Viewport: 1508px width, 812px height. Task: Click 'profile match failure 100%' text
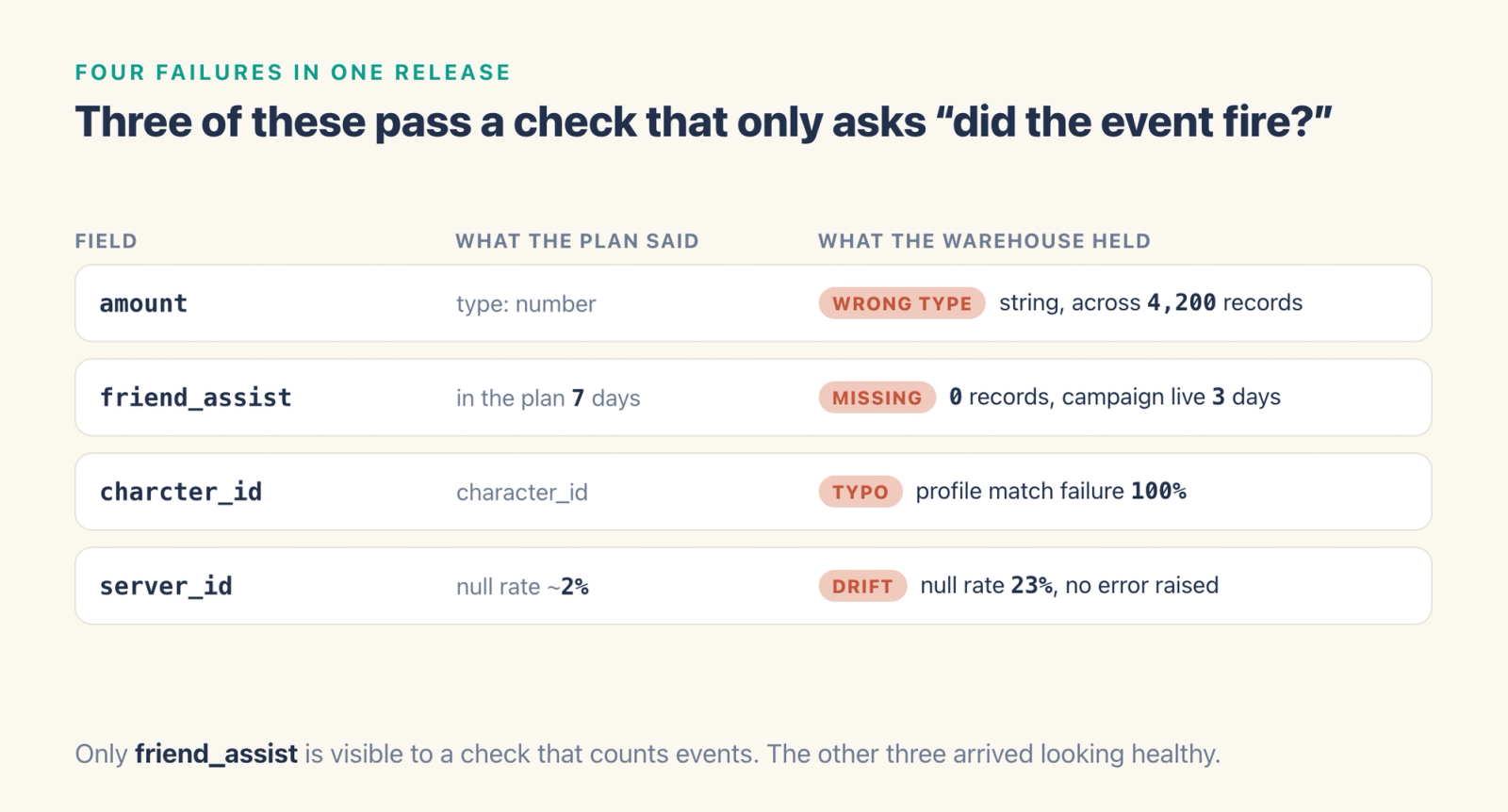[1051, 491]
